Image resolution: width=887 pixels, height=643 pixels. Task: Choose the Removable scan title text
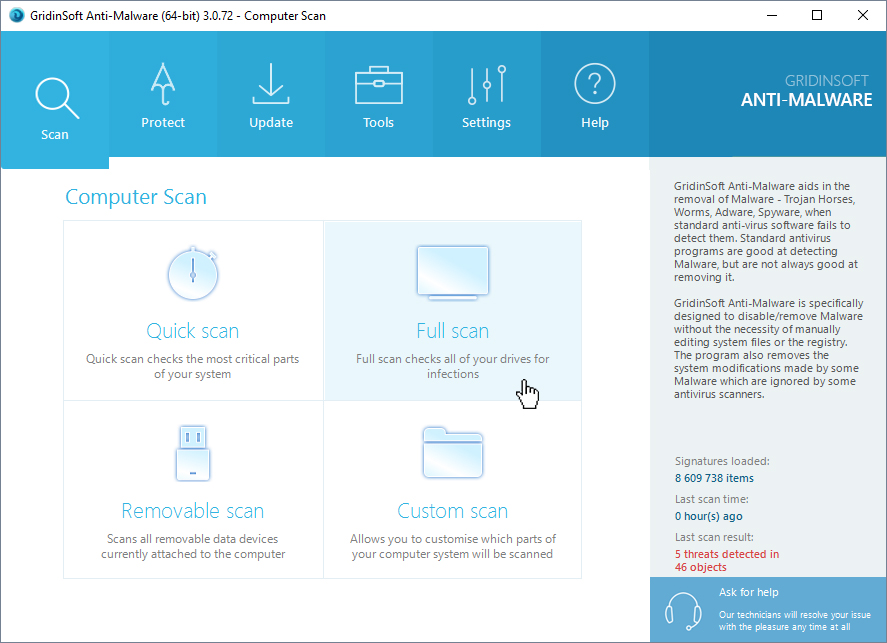tap(193, 511)
